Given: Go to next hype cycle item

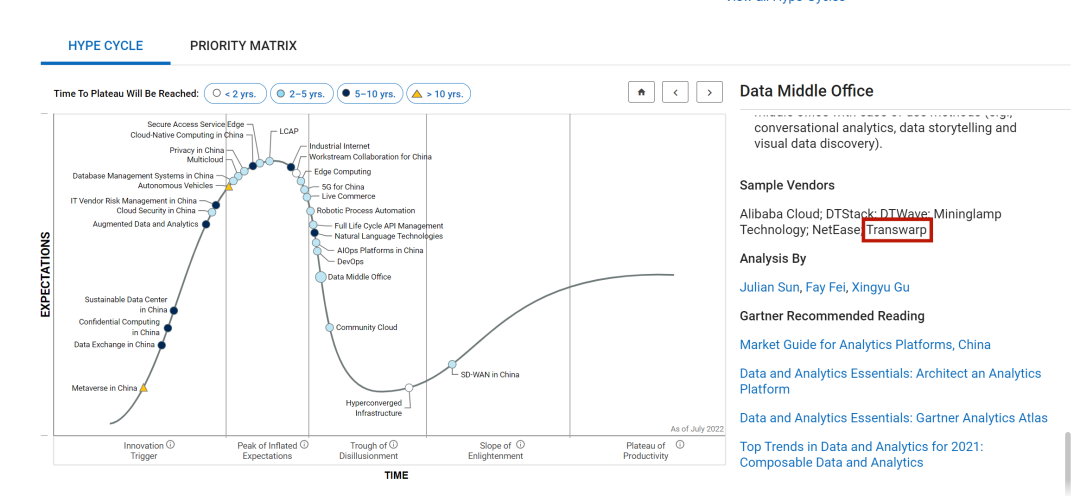Looking at the screenshot, I should [x=710, y=92].
